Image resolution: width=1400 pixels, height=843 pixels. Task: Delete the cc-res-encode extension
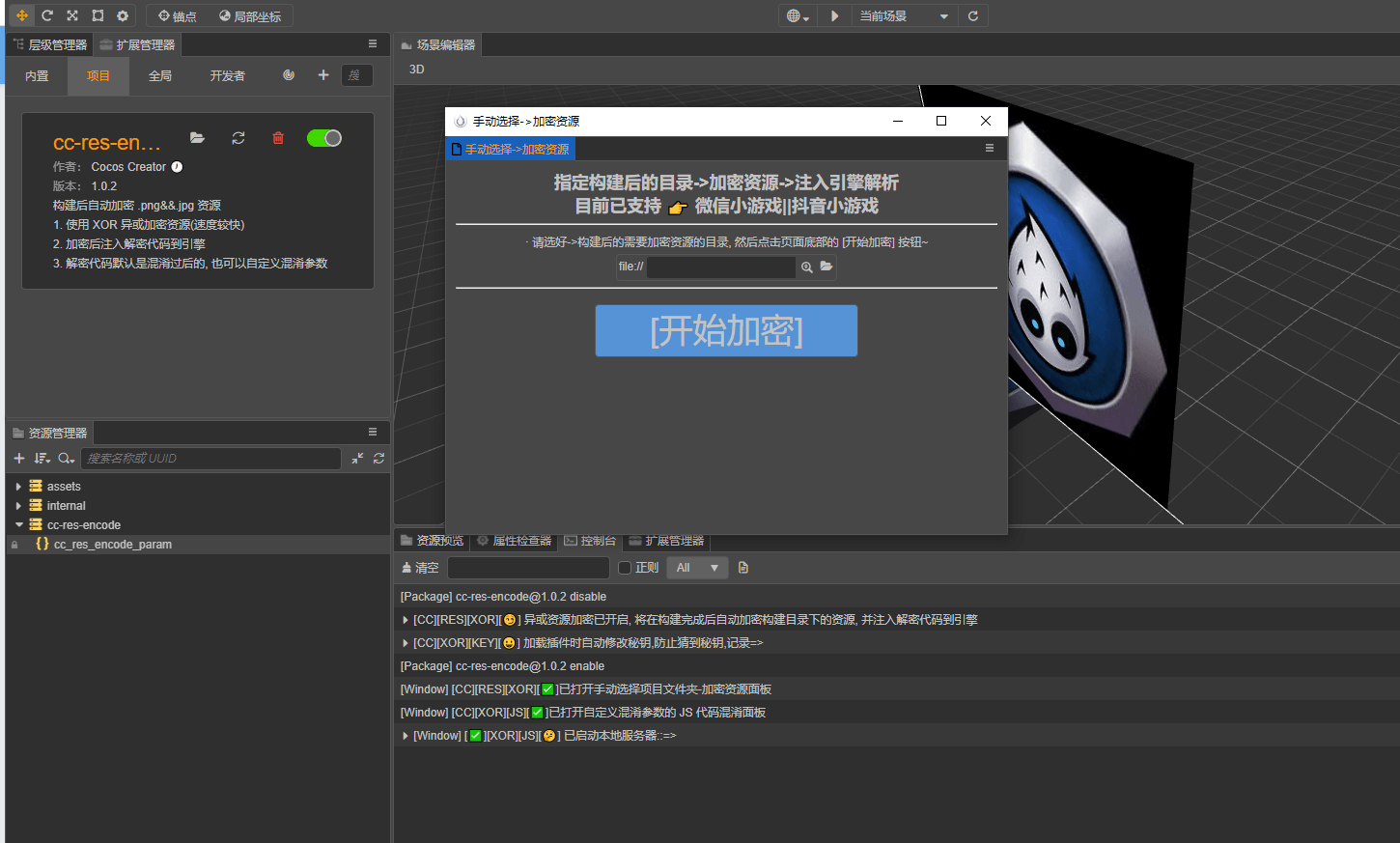click(278, 138)
